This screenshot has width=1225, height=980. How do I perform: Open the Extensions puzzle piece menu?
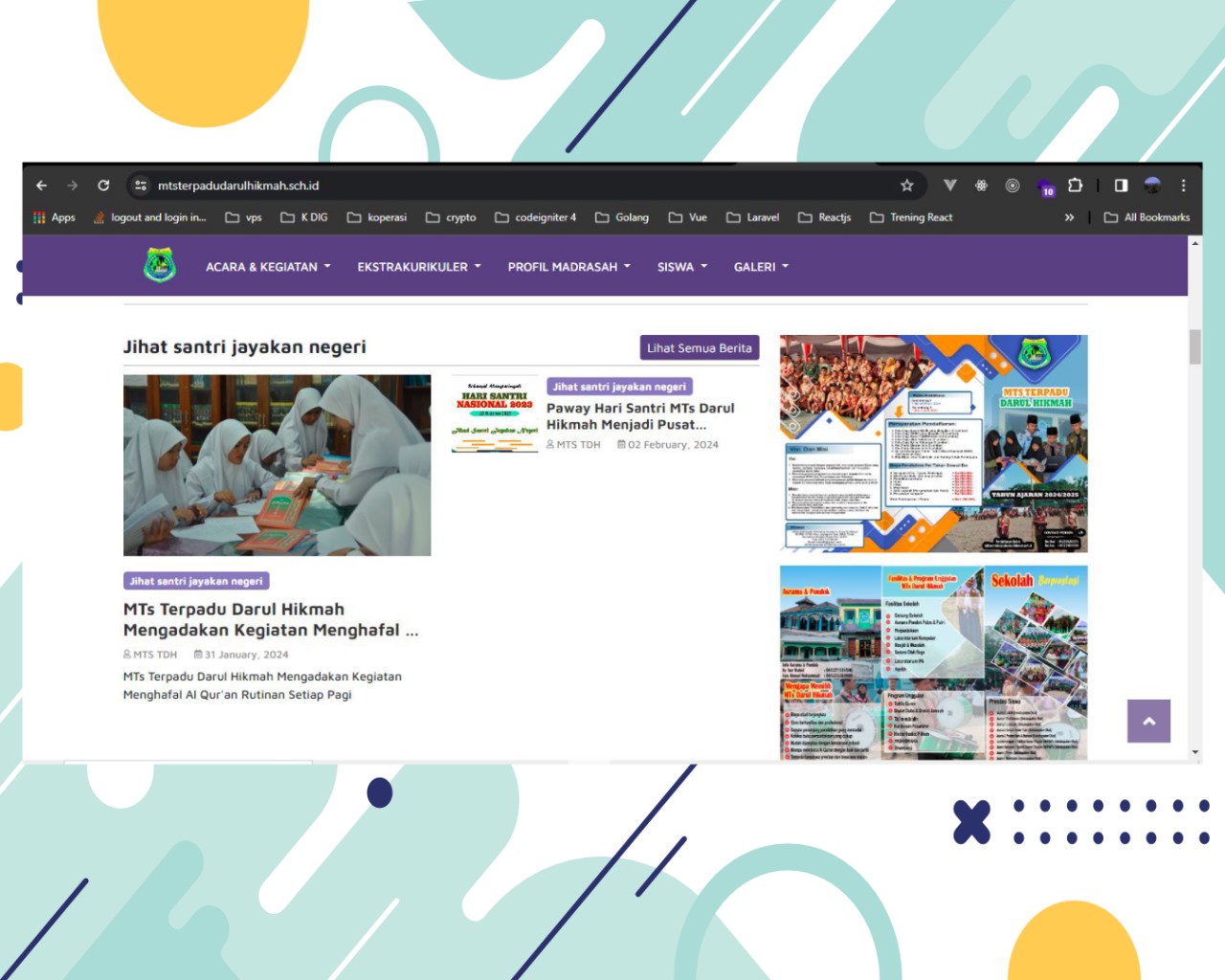tap(1075, 186)
